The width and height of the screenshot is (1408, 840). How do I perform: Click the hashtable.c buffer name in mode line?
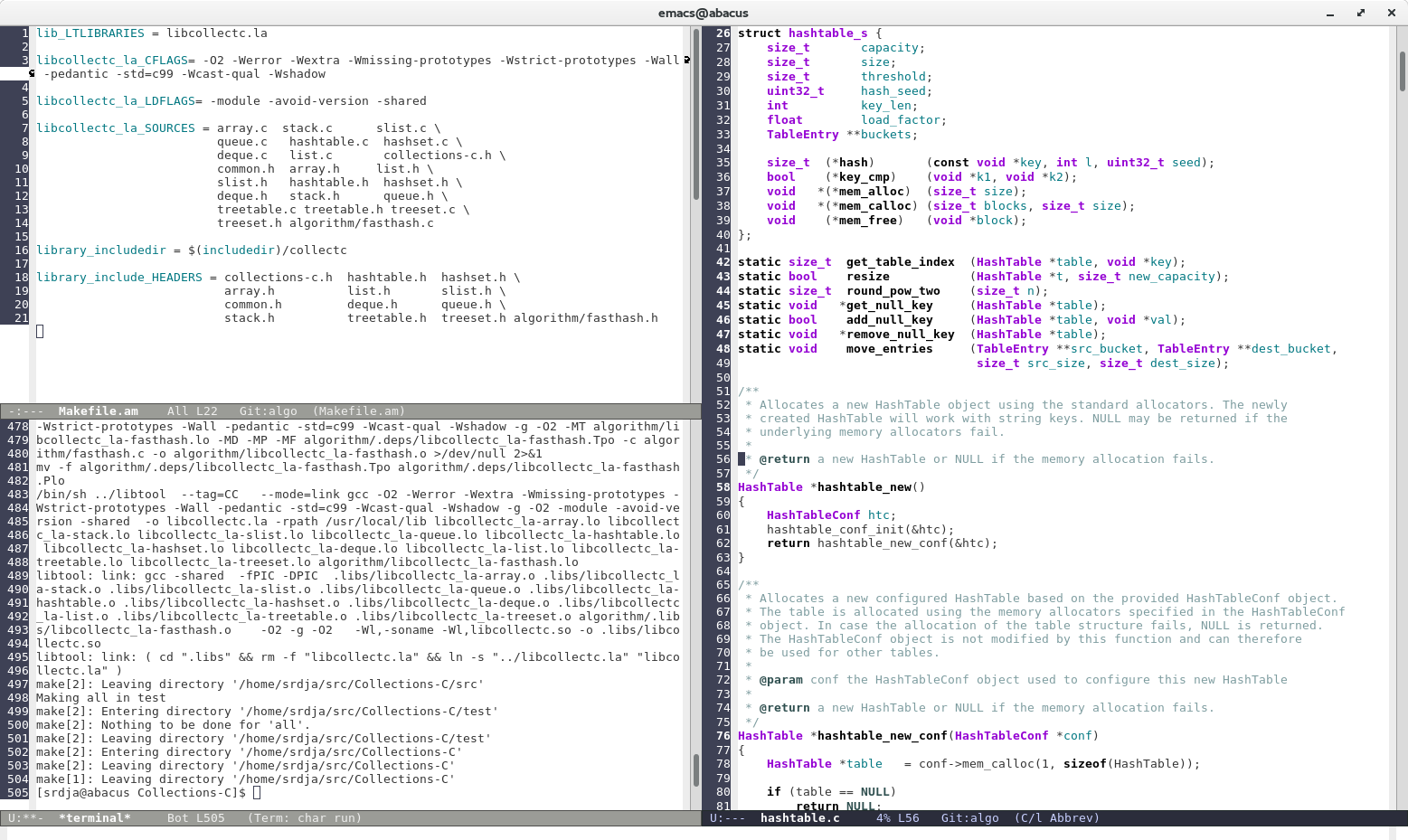point(799,817)
